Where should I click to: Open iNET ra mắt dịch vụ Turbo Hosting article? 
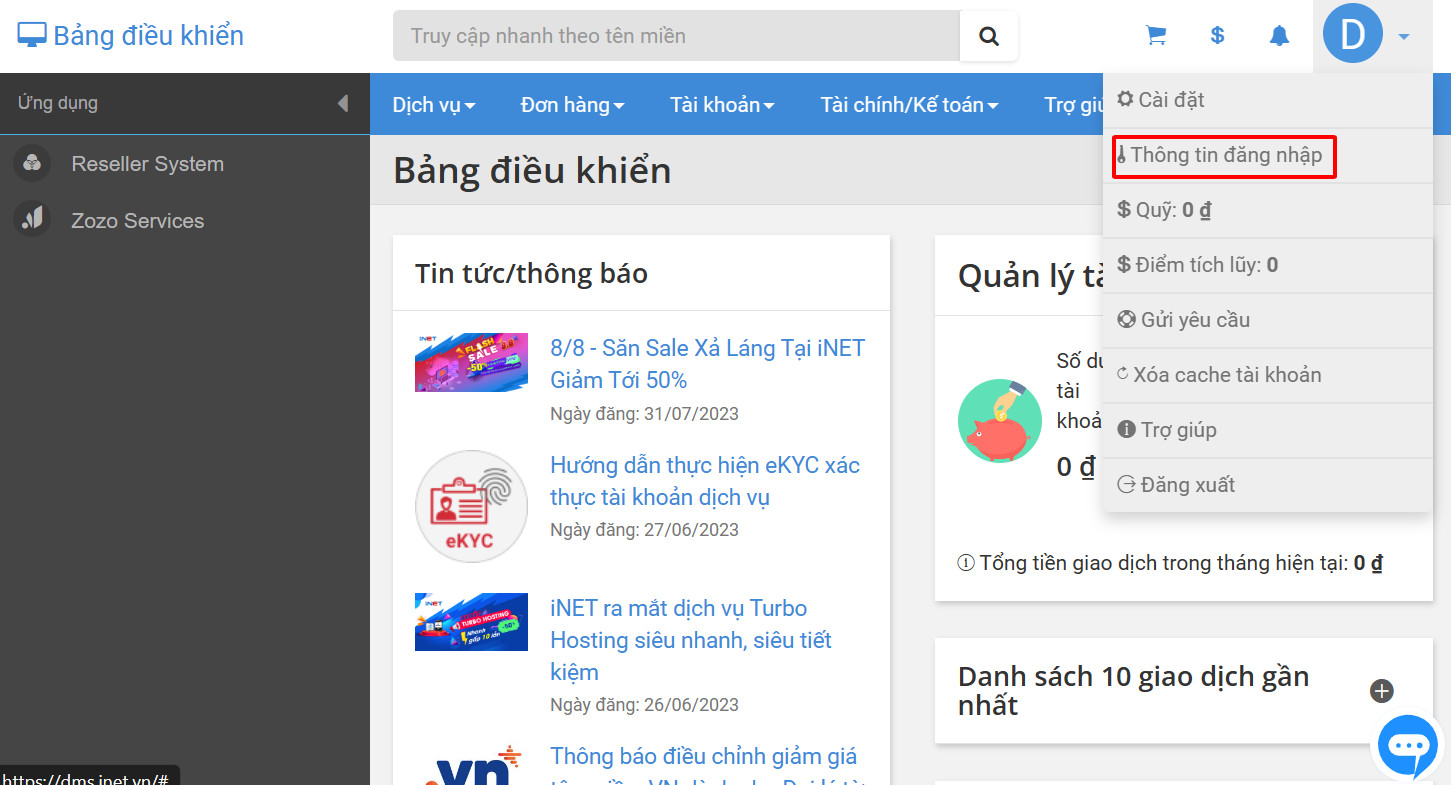691,640
